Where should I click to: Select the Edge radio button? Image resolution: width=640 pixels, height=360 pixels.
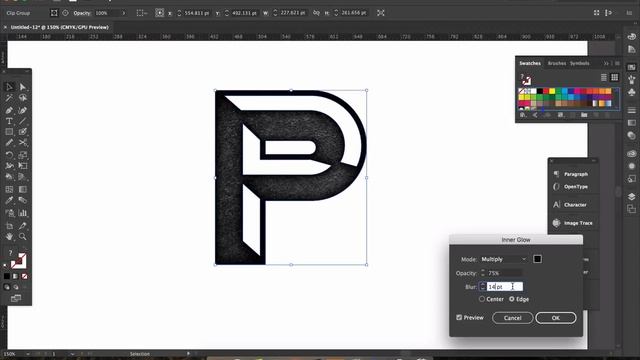[x=511, y=299]
